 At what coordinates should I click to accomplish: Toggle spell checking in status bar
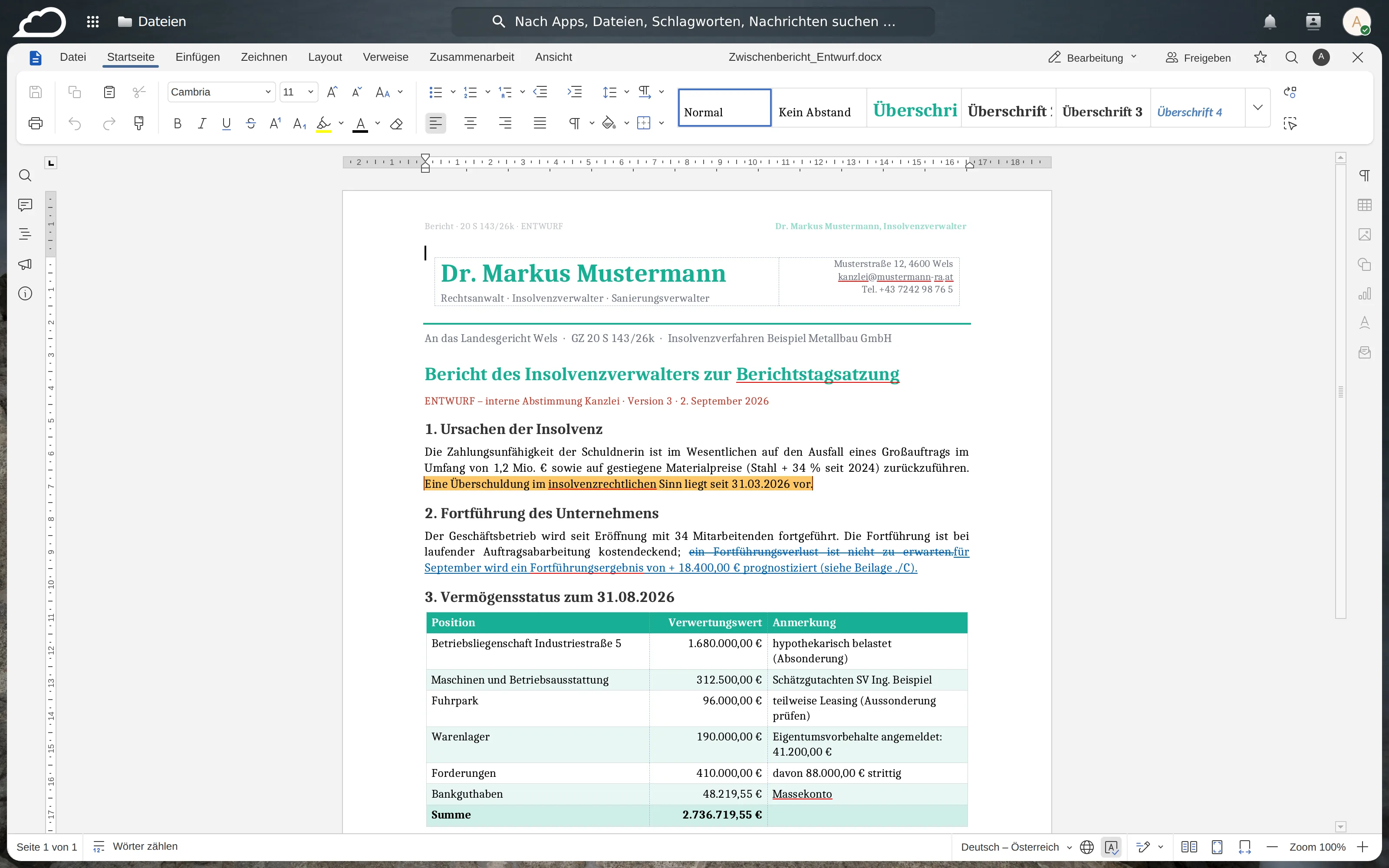point(1111,847)
